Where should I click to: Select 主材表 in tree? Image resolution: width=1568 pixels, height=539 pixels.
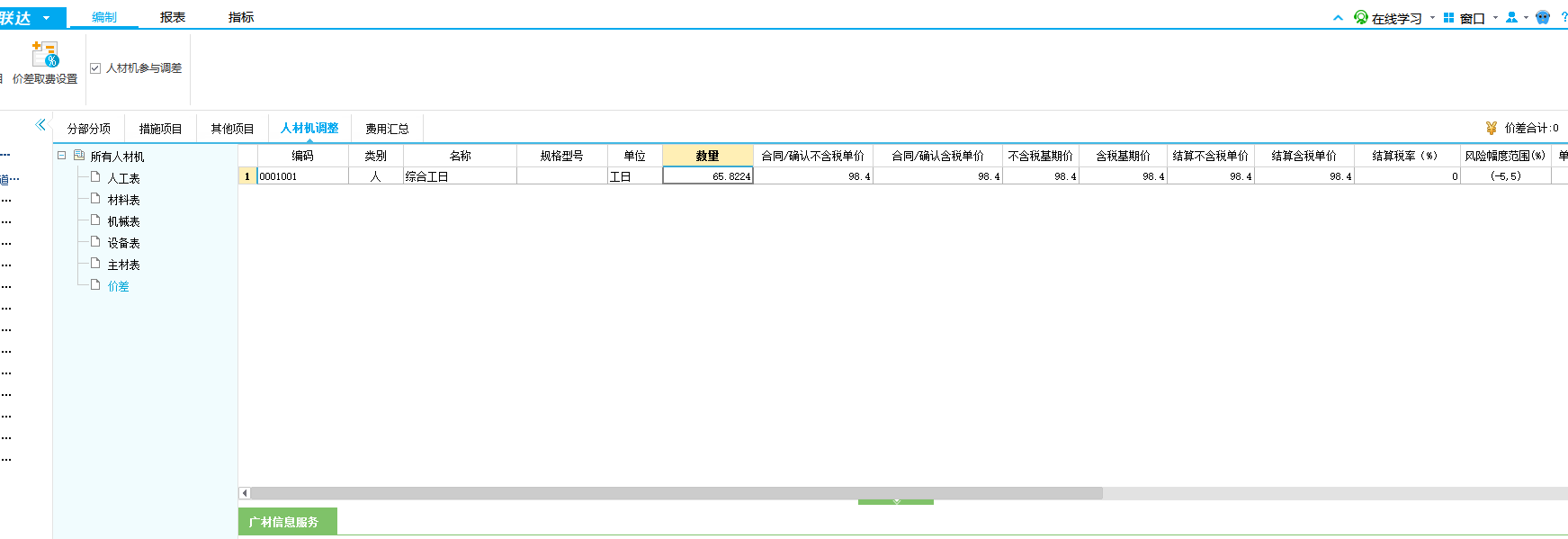[x=124, y=265]
